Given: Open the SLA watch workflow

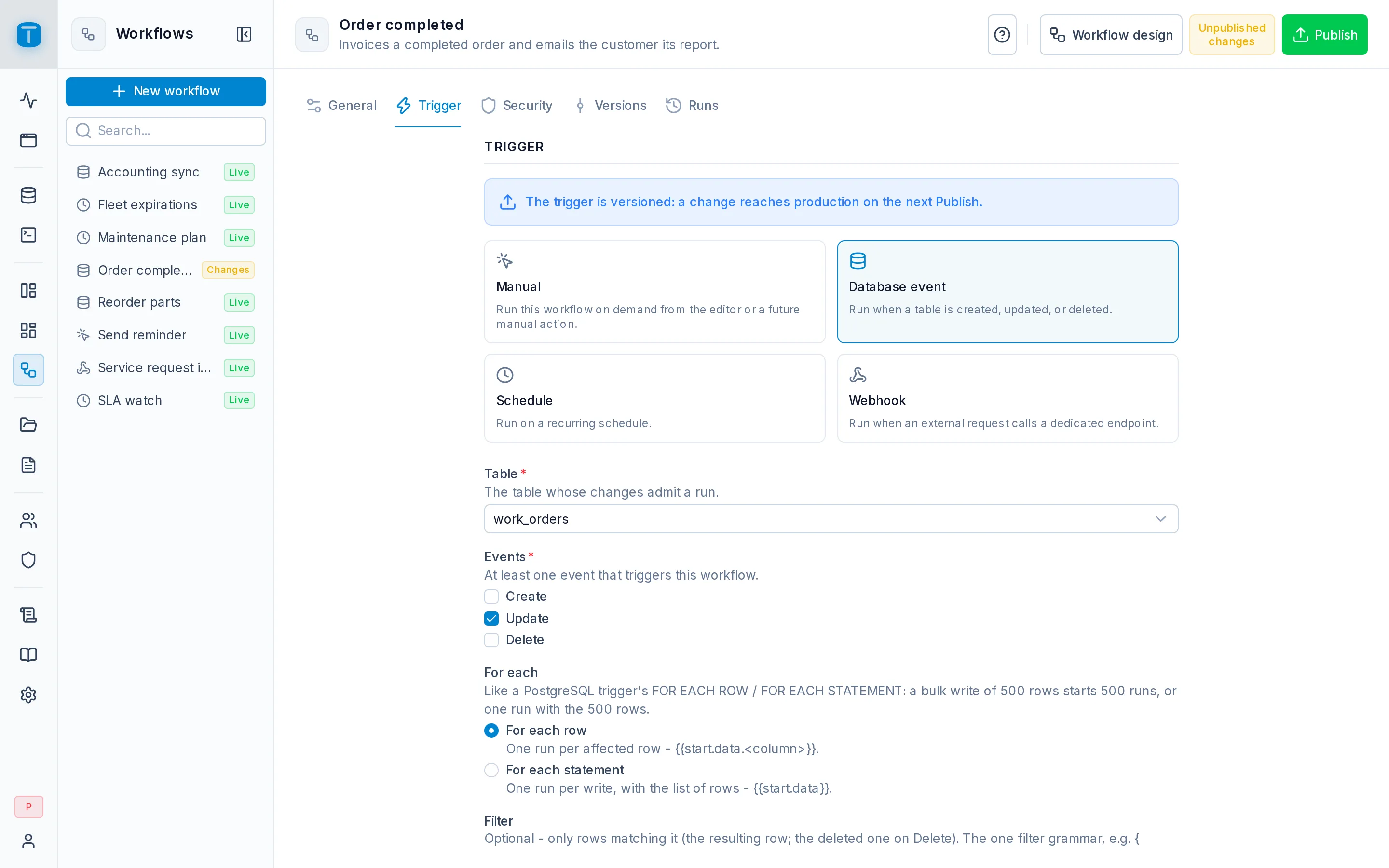Looking at the screenshot, I should (x=166, y=401).
